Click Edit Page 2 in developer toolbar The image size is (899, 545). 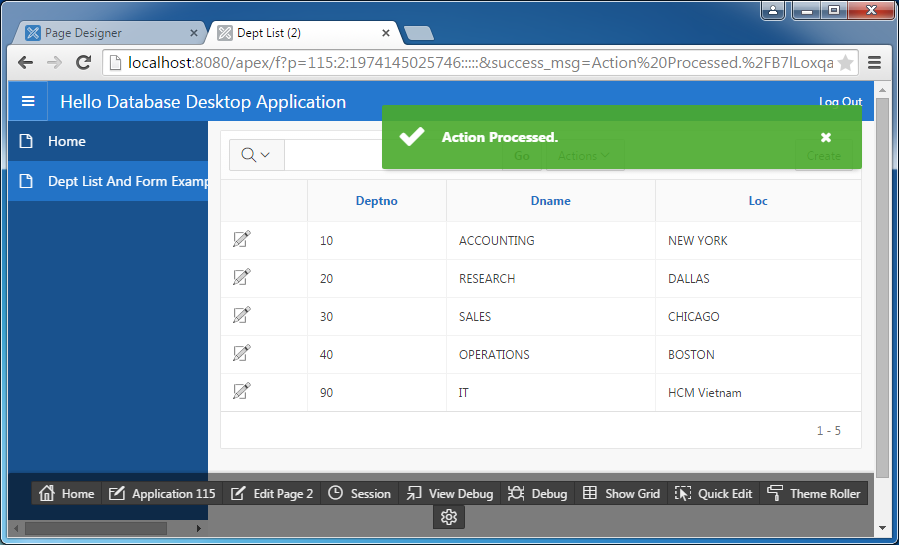pyautogui.click(x=272, y=493)
